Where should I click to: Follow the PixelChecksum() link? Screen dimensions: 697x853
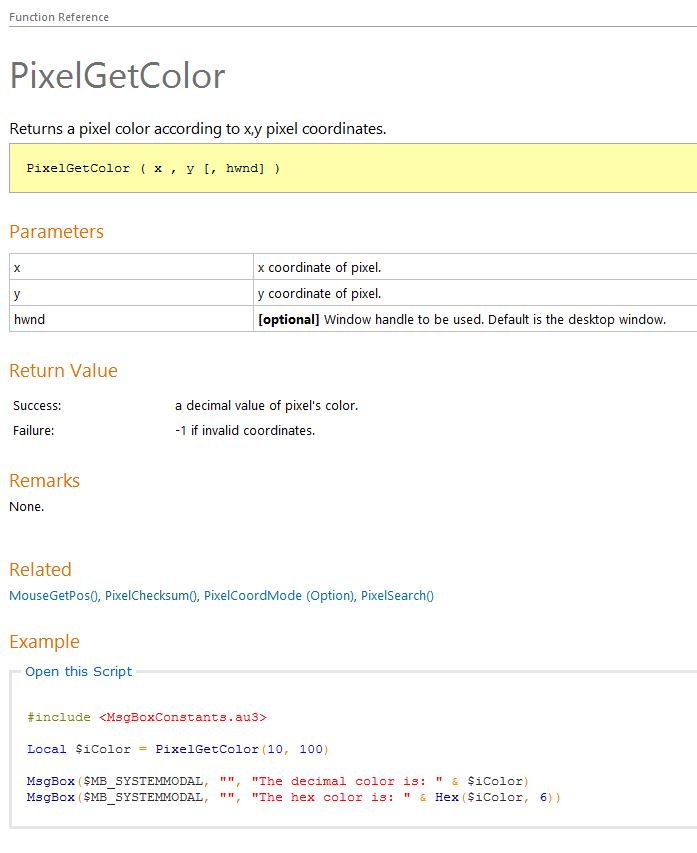151,595
